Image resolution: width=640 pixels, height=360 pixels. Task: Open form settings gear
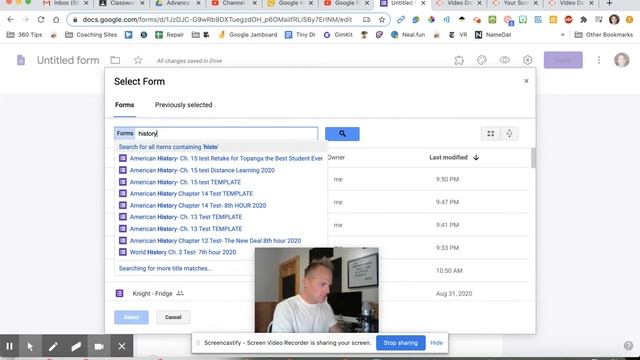tap(527, 60)
